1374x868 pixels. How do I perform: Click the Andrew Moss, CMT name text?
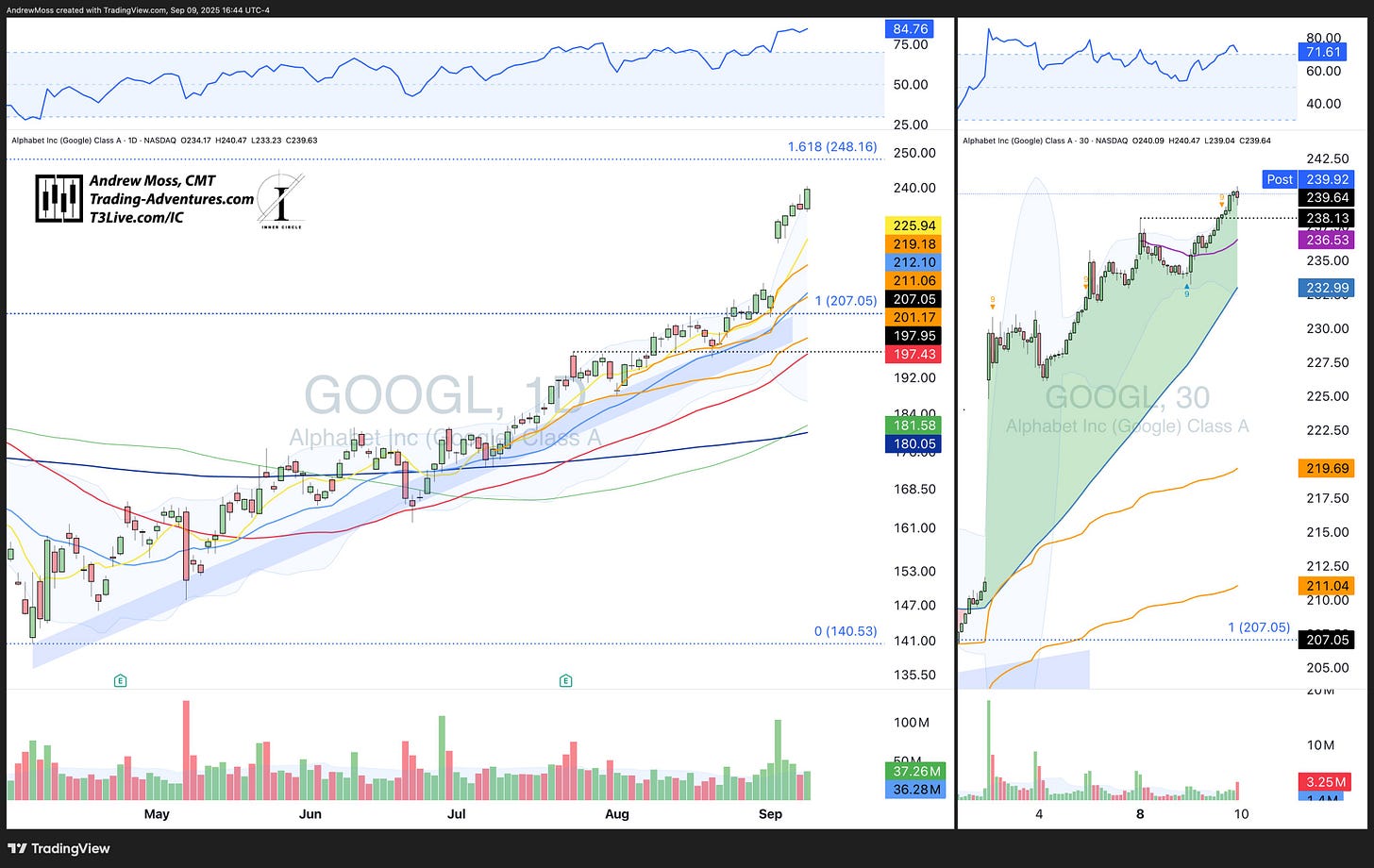click(x=152, y=181)
